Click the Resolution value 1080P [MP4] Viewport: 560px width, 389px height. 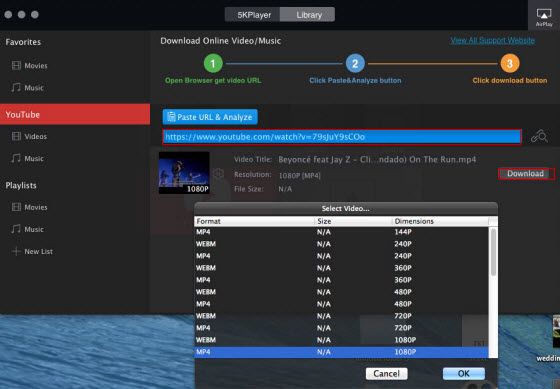click(299, 175)
